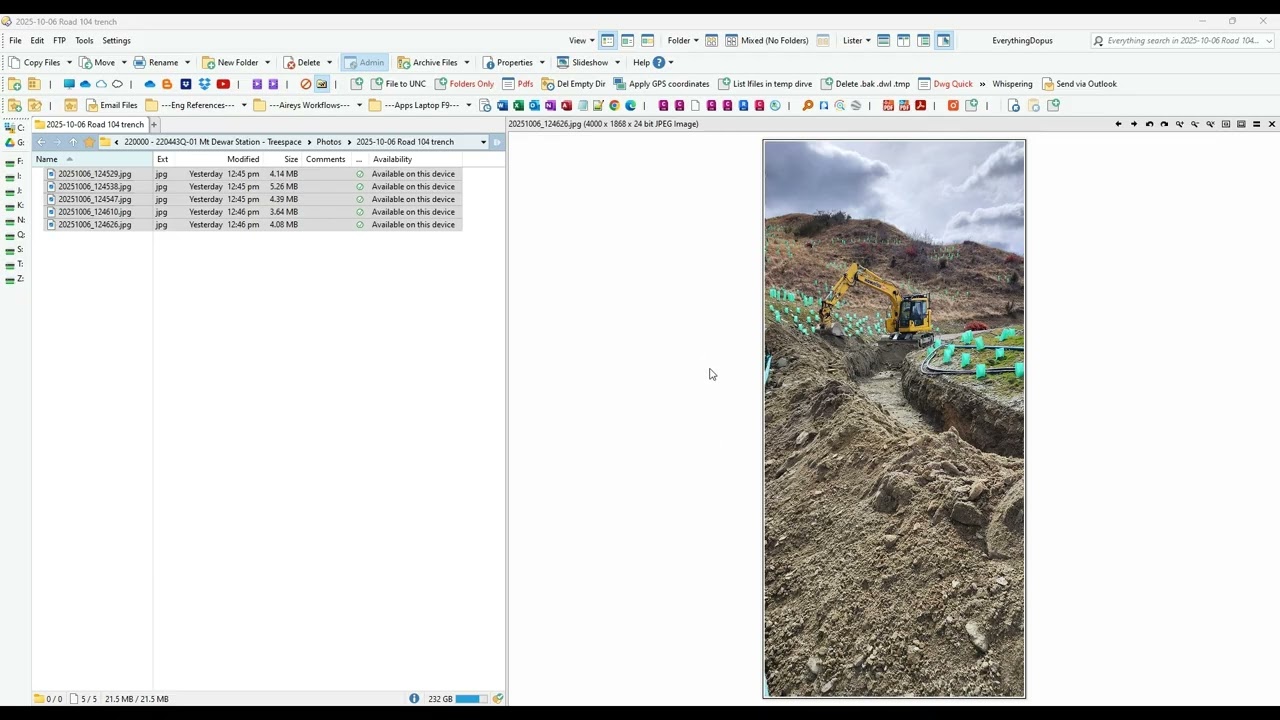Open the Move button dropdown arrow
Screen dimensions: 1280x720
pos(122,62)
